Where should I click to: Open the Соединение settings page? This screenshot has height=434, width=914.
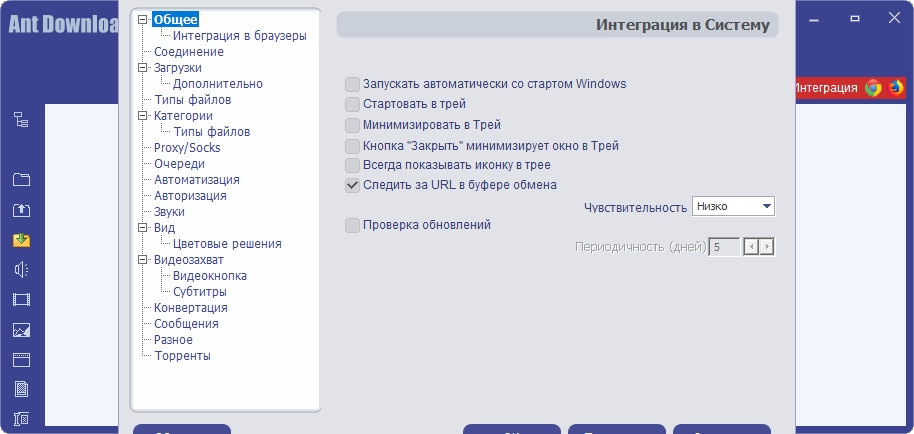[x=189, y=52]
